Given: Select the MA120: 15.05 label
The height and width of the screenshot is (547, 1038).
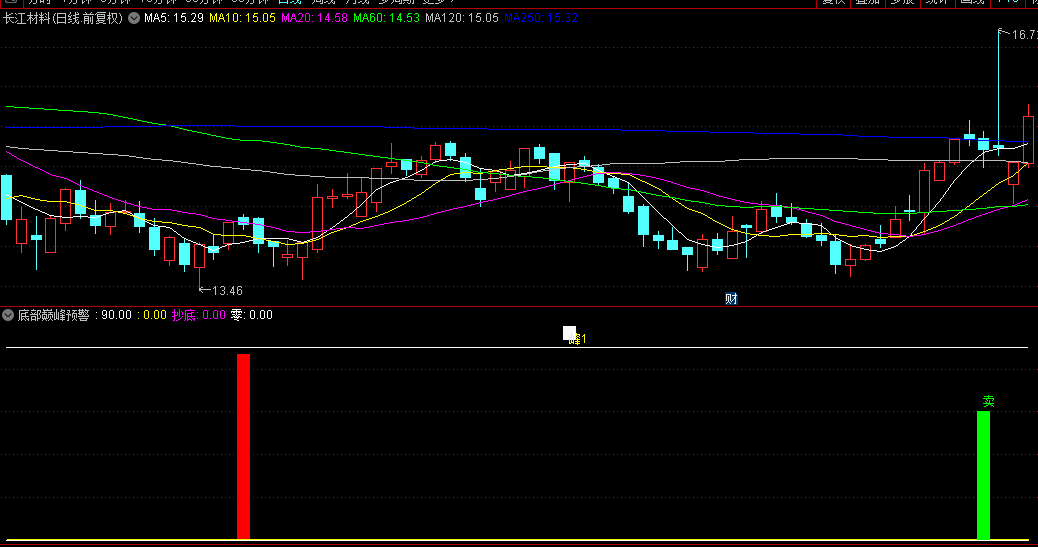Looking at the screenshot, I should tap(461, 18).
